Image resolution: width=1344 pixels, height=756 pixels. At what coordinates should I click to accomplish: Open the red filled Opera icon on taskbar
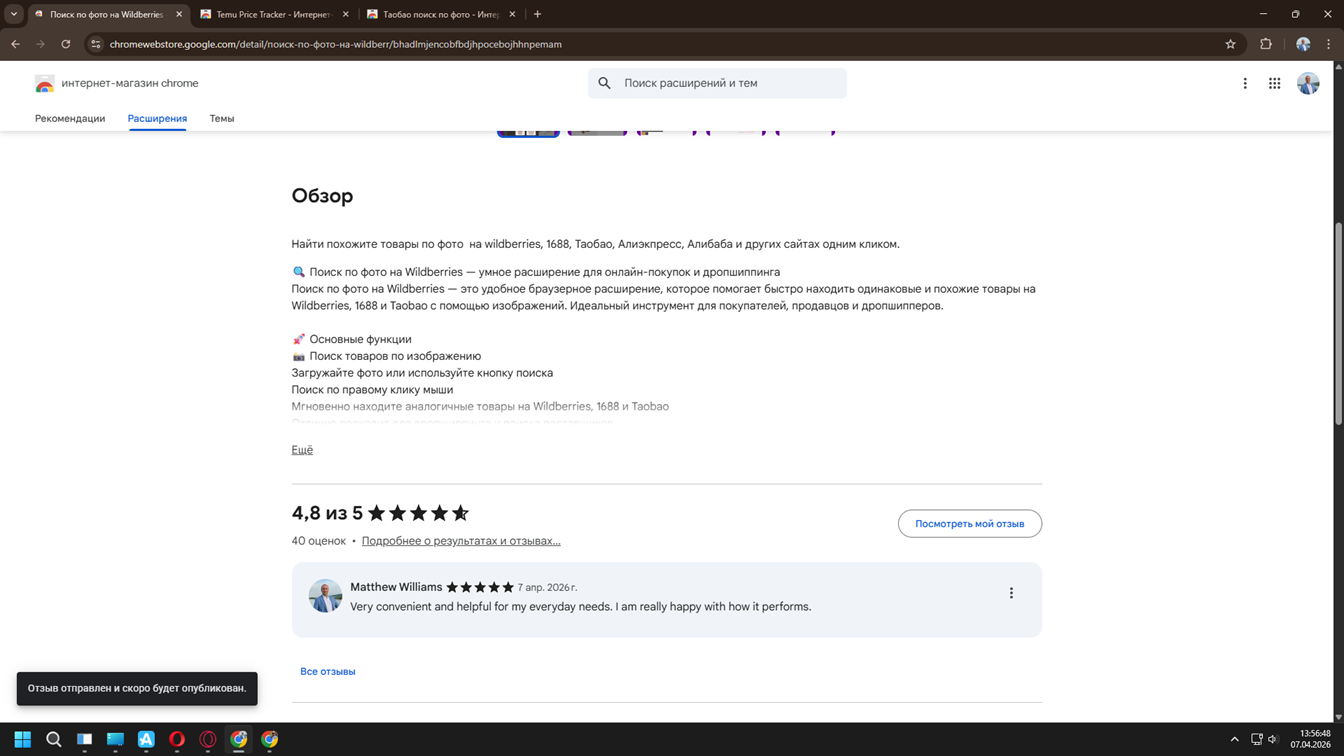click(177, 740)
